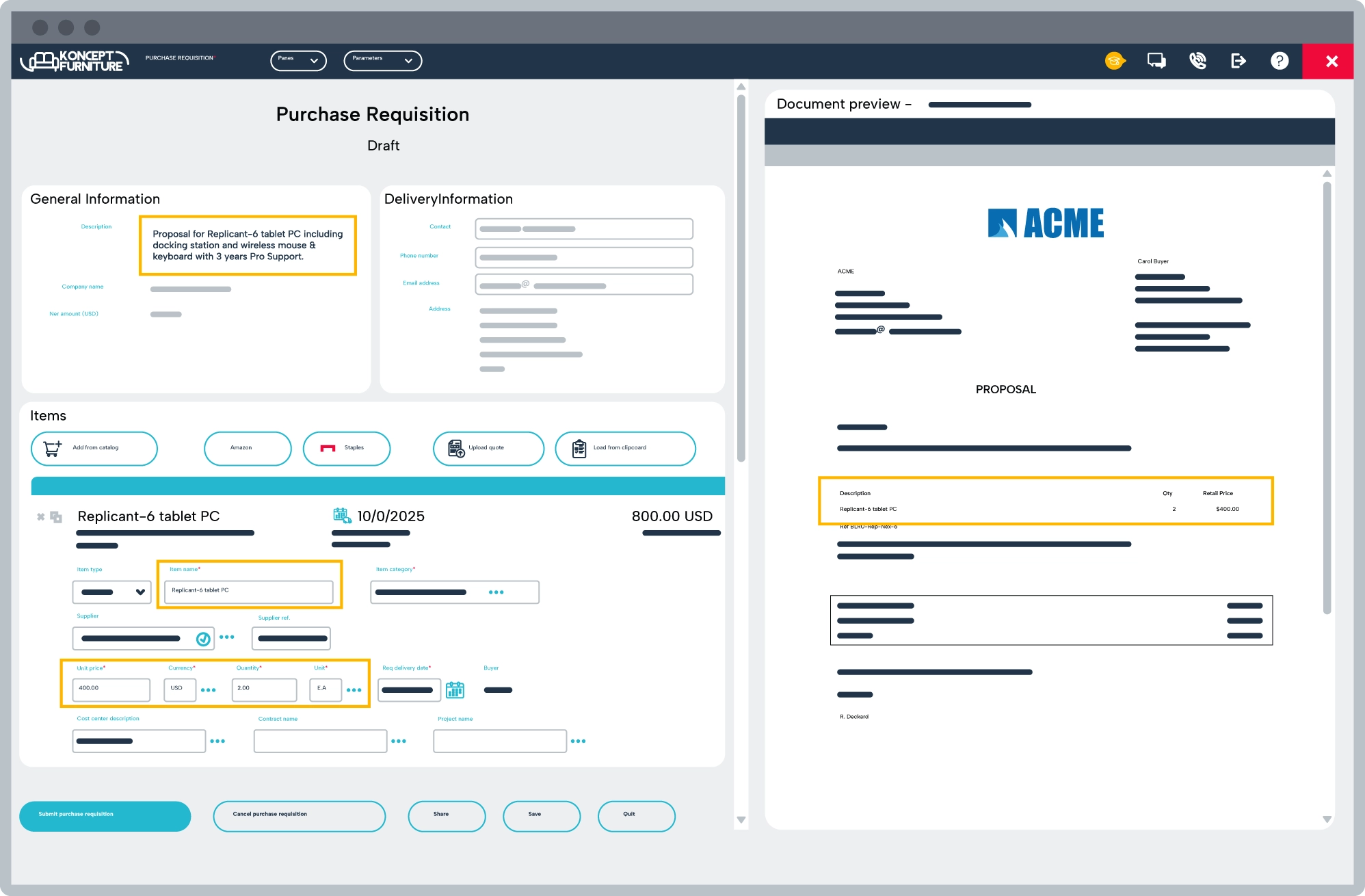Open the req delivery date calendar picker

click(x=455, y=690)
